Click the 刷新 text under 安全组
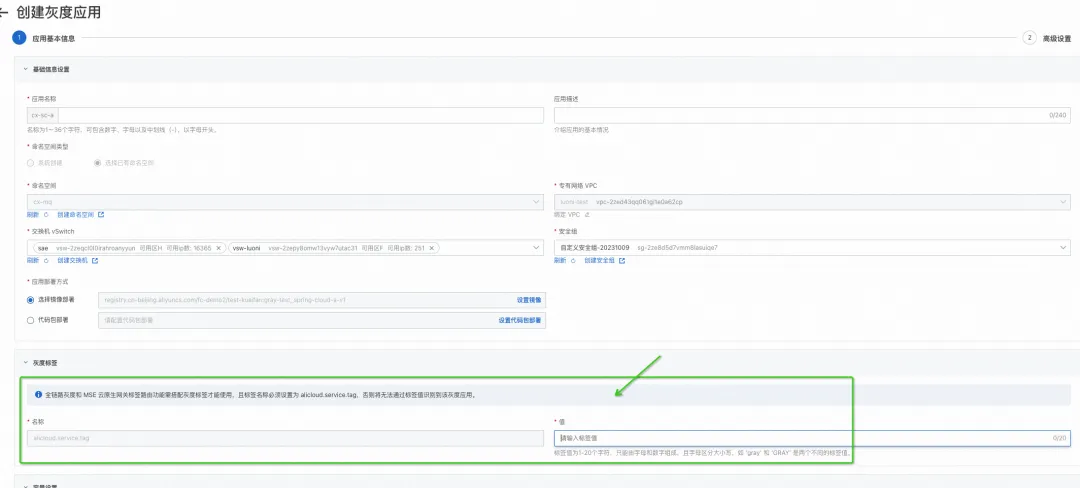Image resolution: width=1080 pixels, height=488 pixels. pos(560,261)
